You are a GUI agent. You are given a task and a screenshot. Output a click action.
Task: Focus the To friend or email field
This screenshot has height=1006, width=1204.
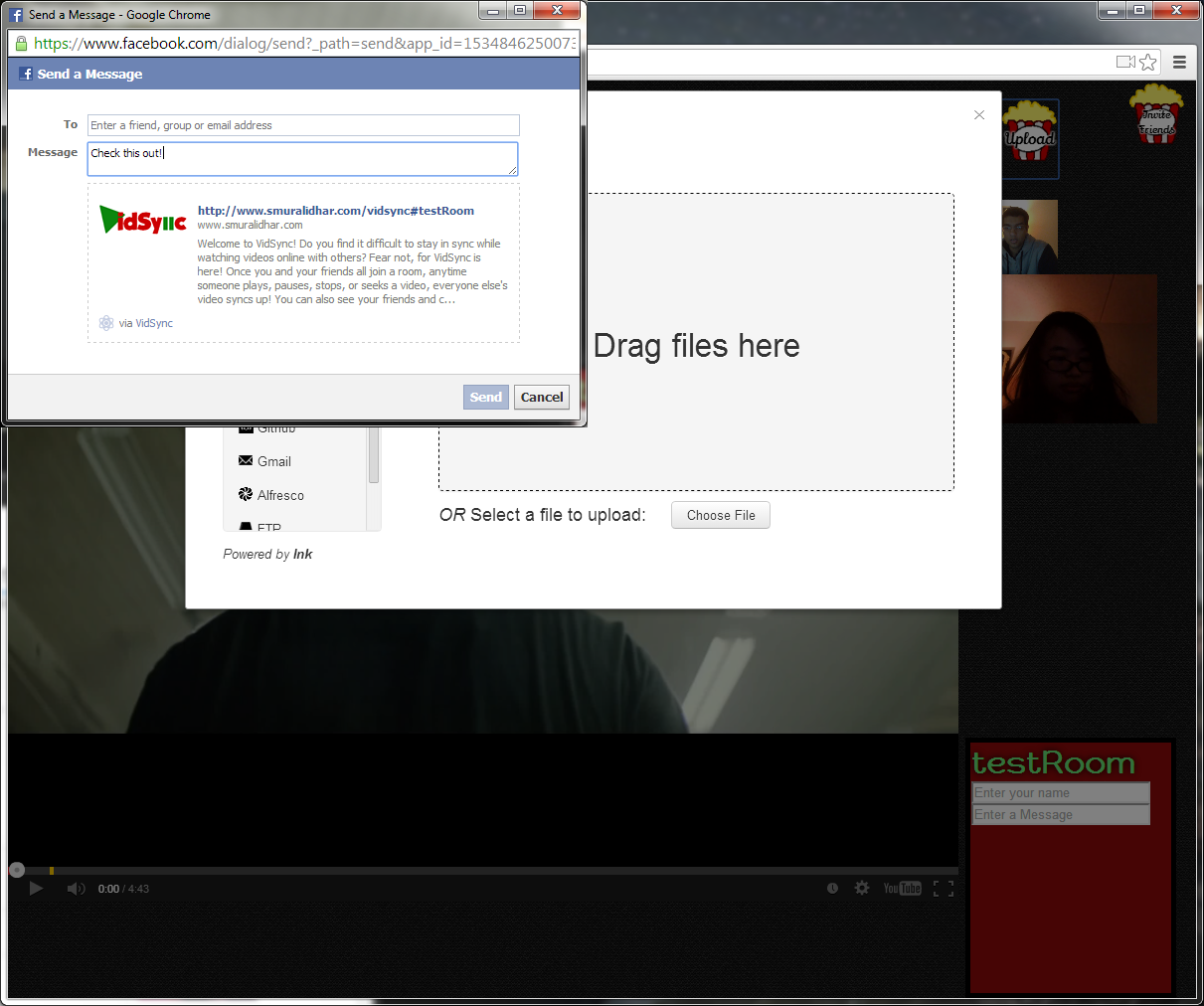point(303,125)
